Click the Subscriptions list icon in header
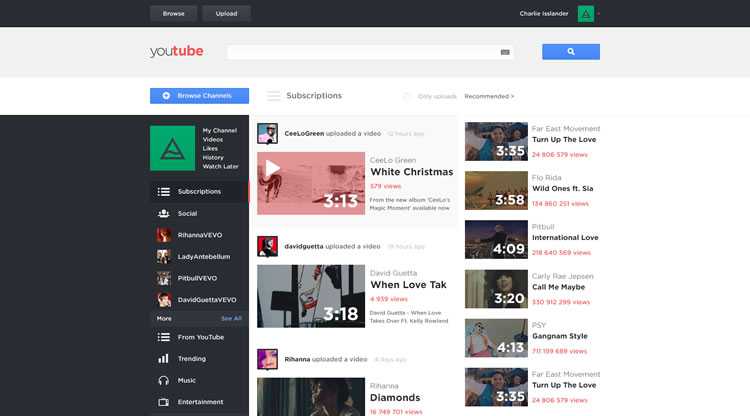This screenshot has width=750, height=416. [x=273, y=96]
